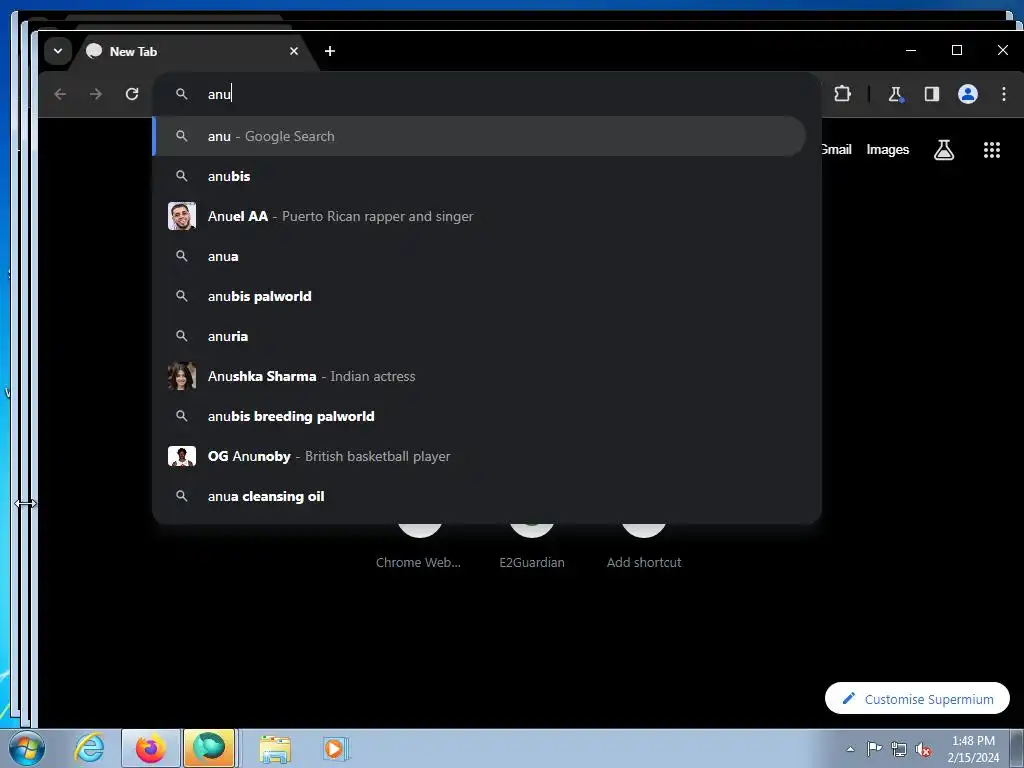The image size is (1024, 768).
Task: Open Windows Explorer folder icon
Action: click(x=275, y=749)
